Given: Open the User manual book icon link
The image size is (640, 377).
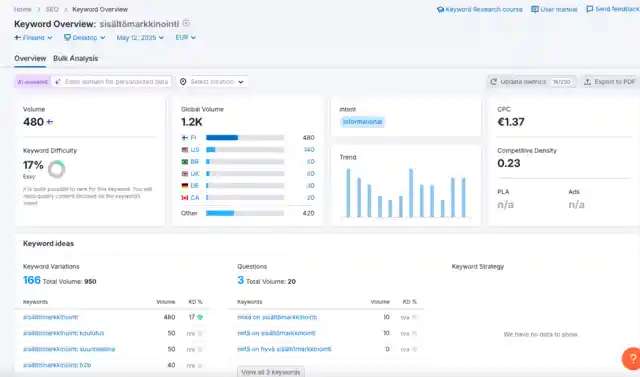Looking at the screenshot, I should (535, 9).
